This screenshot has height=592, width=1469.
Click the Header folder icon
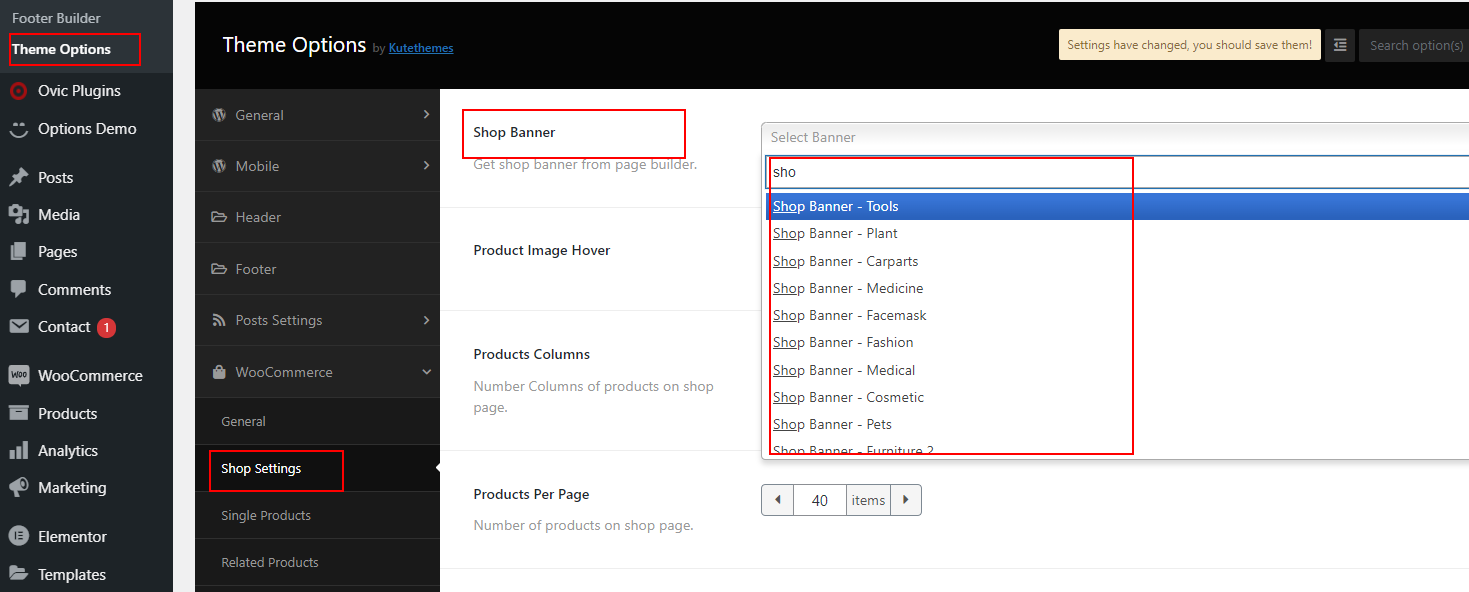(x=219, y=217)
